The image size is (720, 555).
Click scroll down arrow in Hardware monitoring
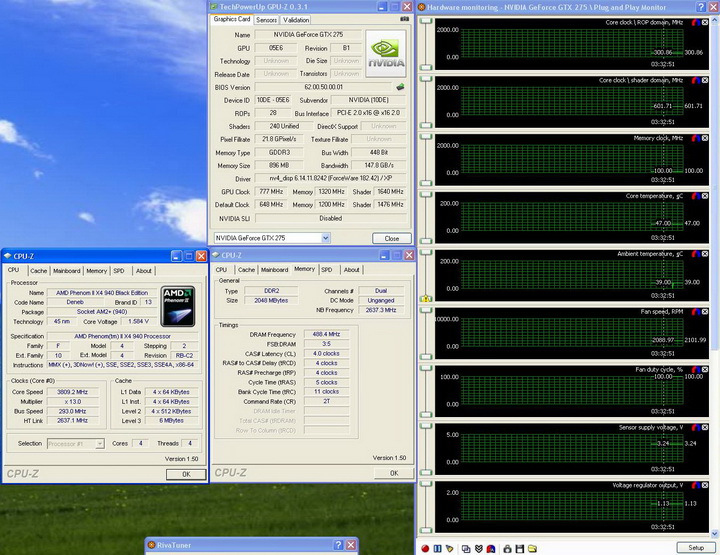click(x=714, y=533)
